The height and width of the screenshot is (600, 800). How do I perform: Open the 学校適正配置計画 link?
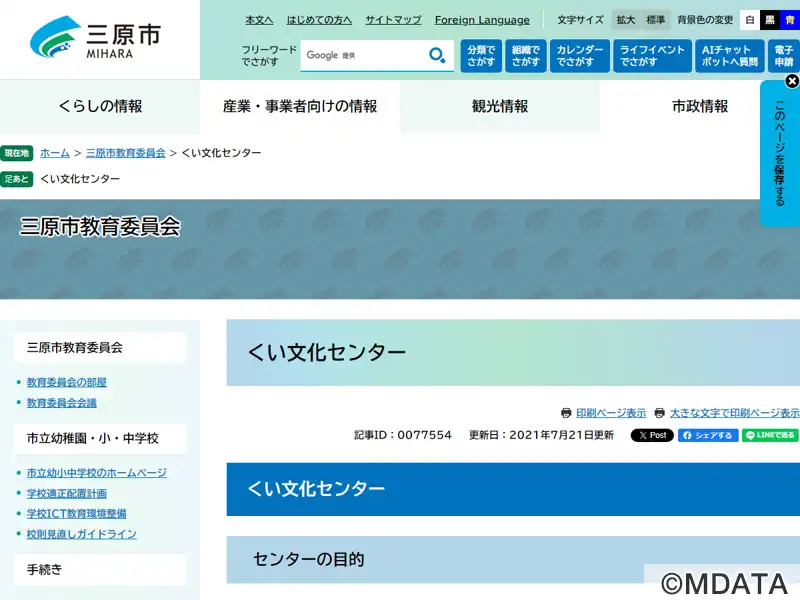click(x=67, y=493)
